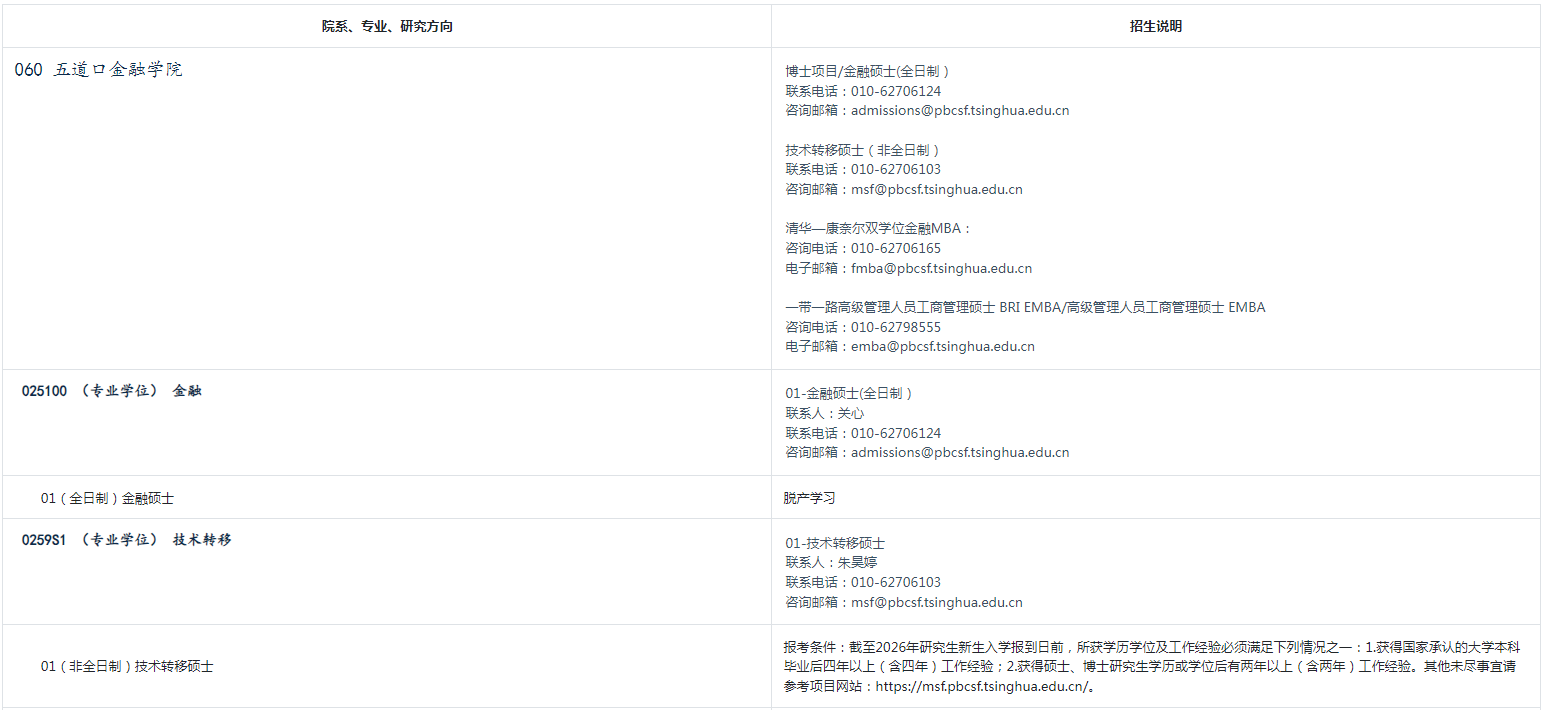Click phone number 010-62798555

[x=895, y=327]
